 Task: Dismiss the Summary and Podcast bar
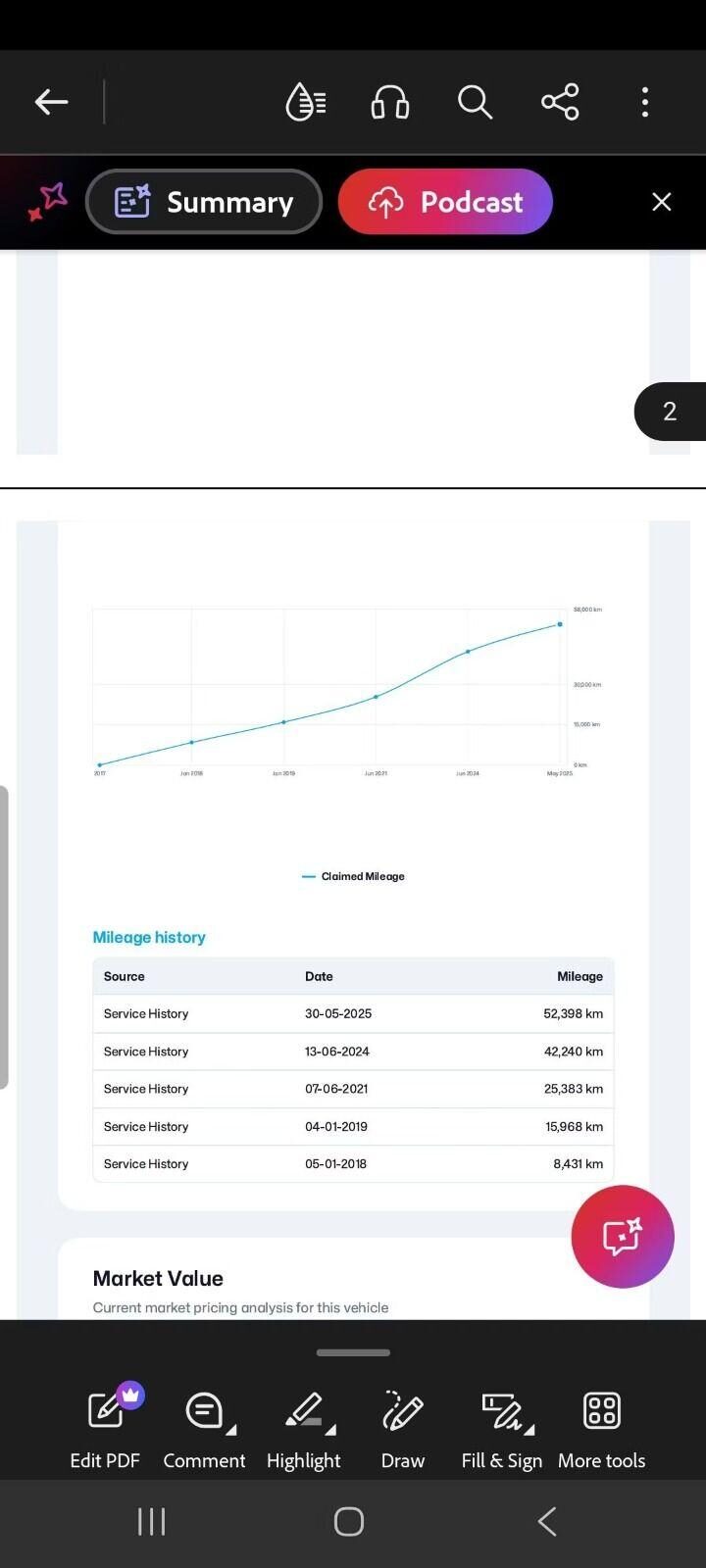[x=662, y=202]
